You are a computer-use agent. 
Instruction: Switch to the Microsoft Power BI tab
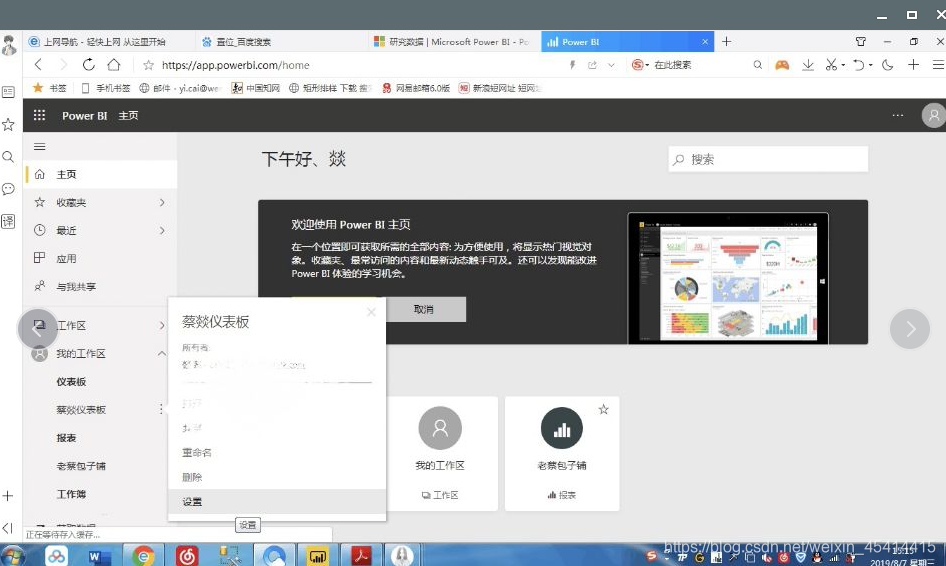[451, 42]
